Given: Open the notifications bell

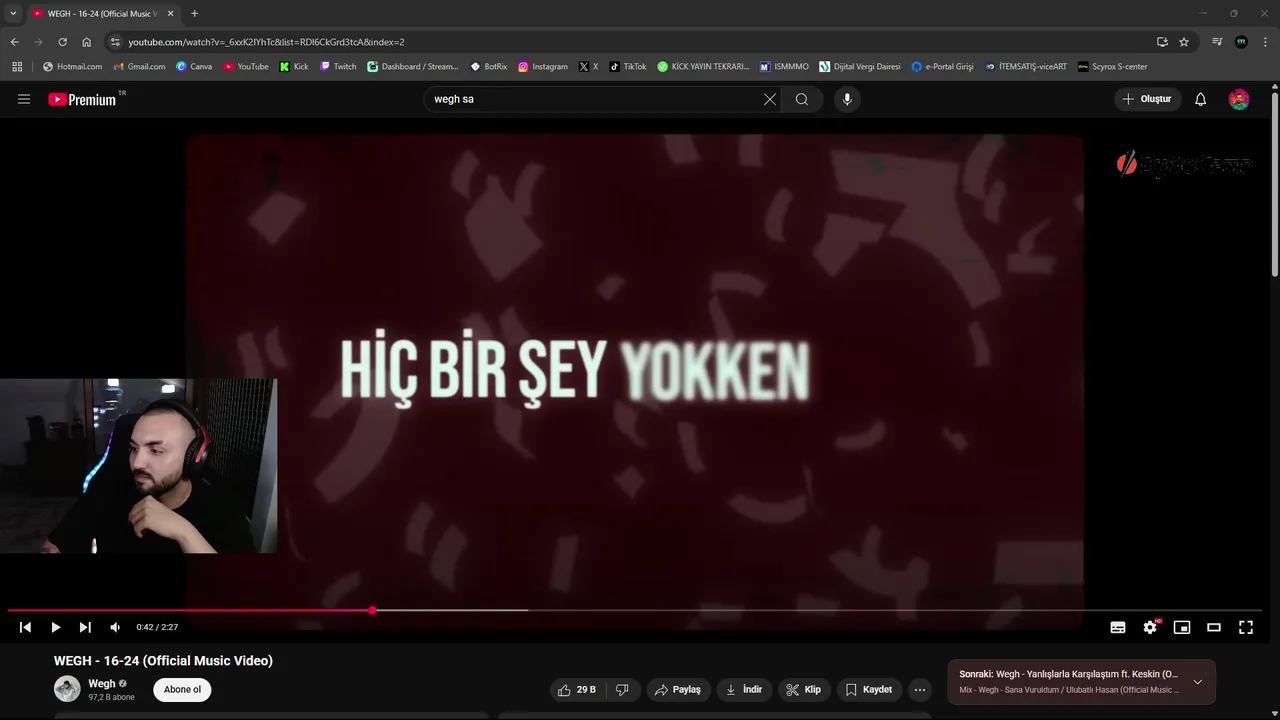Looking at the screenshot, I should coord(1201,99).
